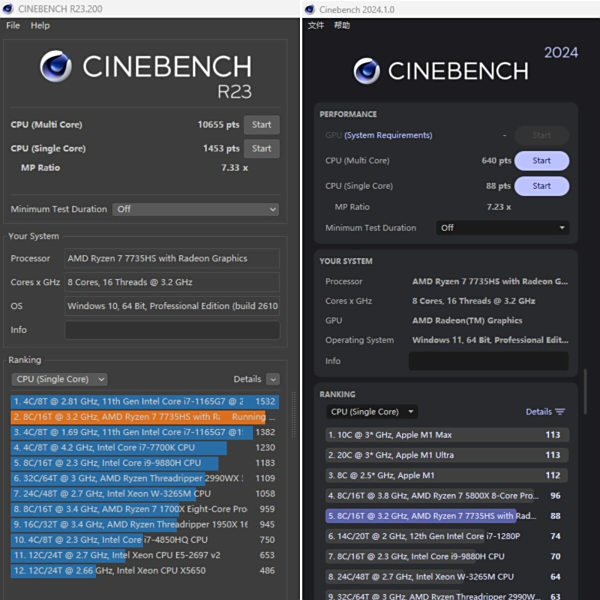Click the Details filter icon in Cinebench 2024

coord(560,412)
